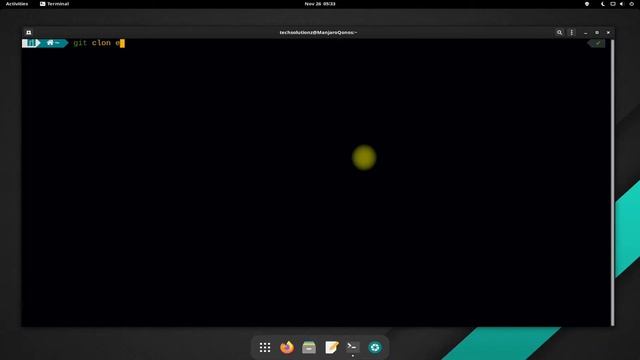Open the teal Manjaro app in dock
The width and height of the screenshot is (640, 360).
[375, 347]
